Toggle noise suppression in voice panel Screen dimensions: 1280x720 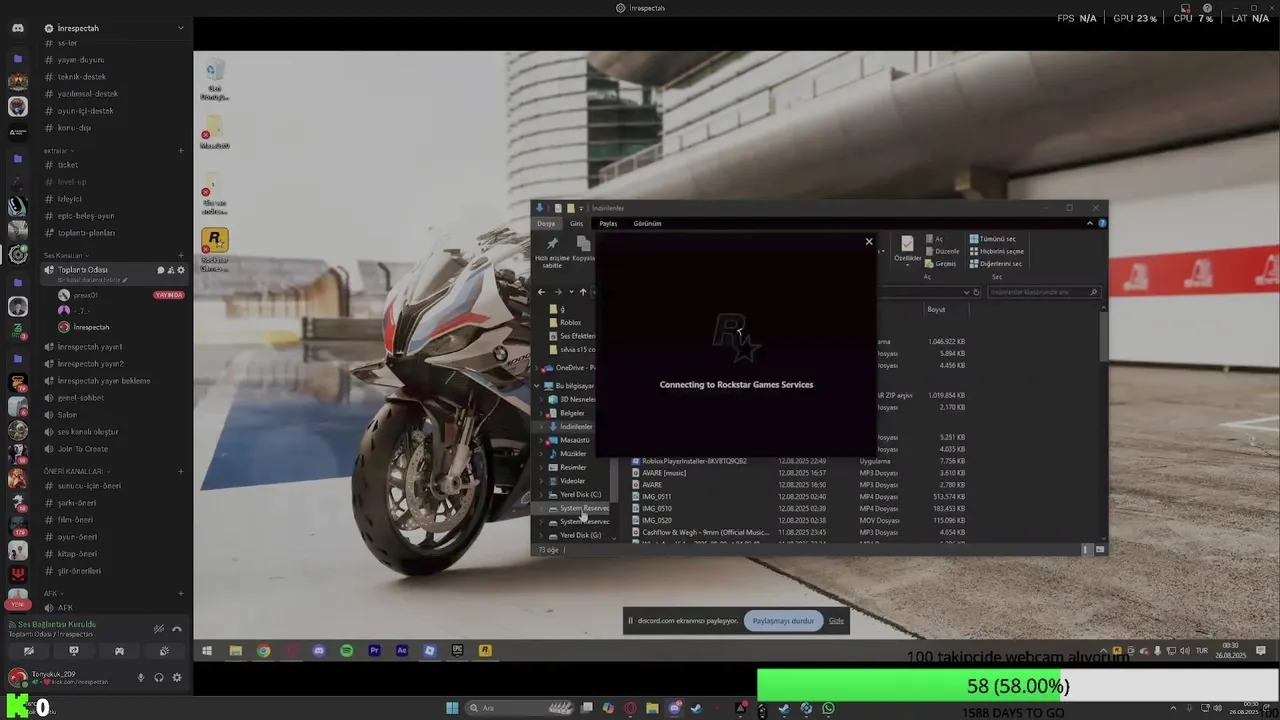point(158,629)
